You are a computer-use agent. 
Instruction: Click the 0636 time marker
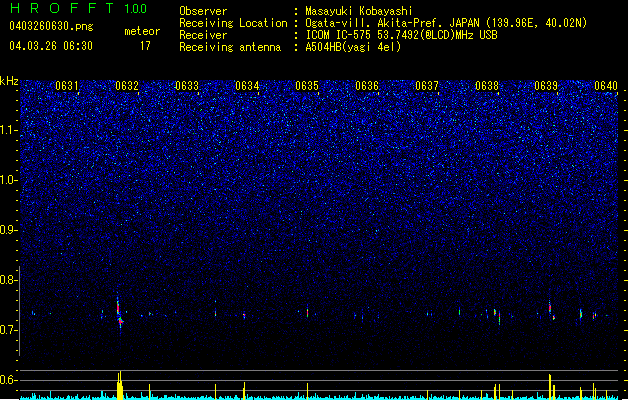pos(367,86)
